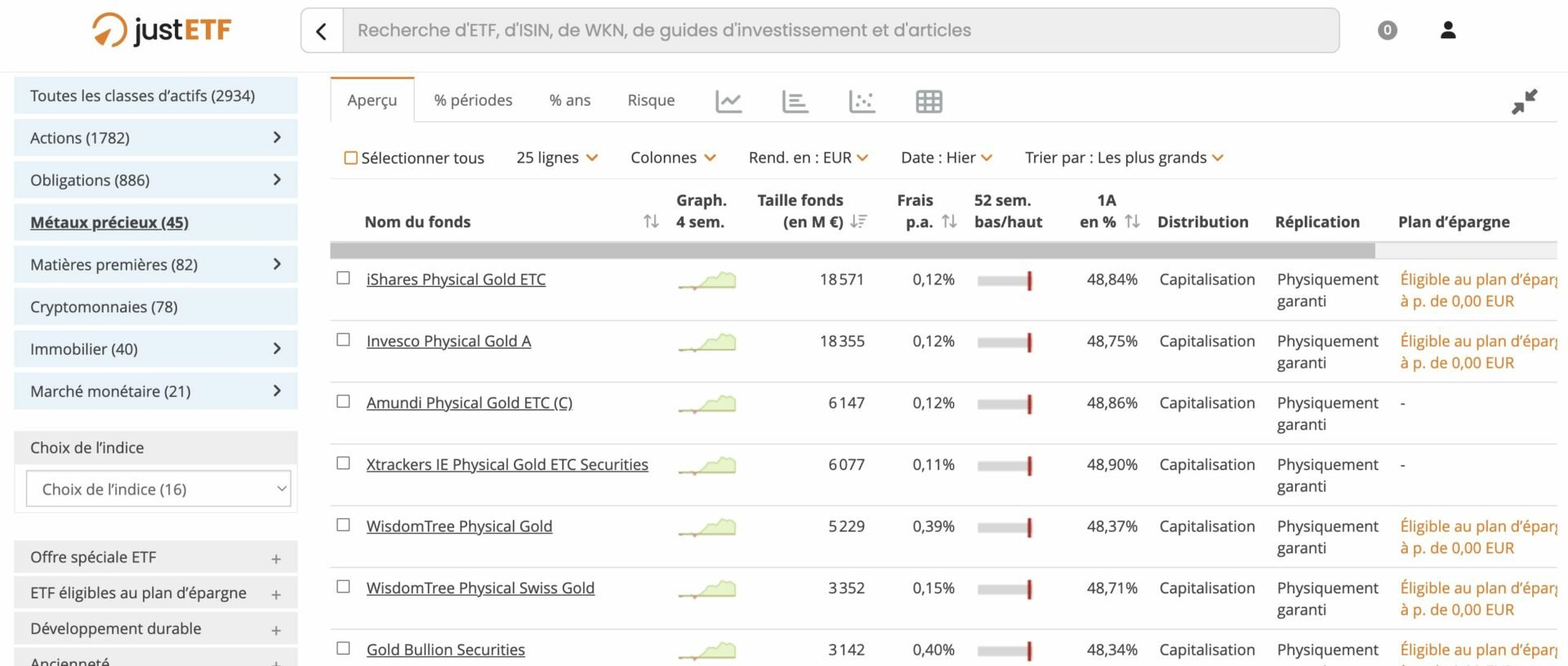Open the watchlist counter badge showing 0

[1387, 30]
